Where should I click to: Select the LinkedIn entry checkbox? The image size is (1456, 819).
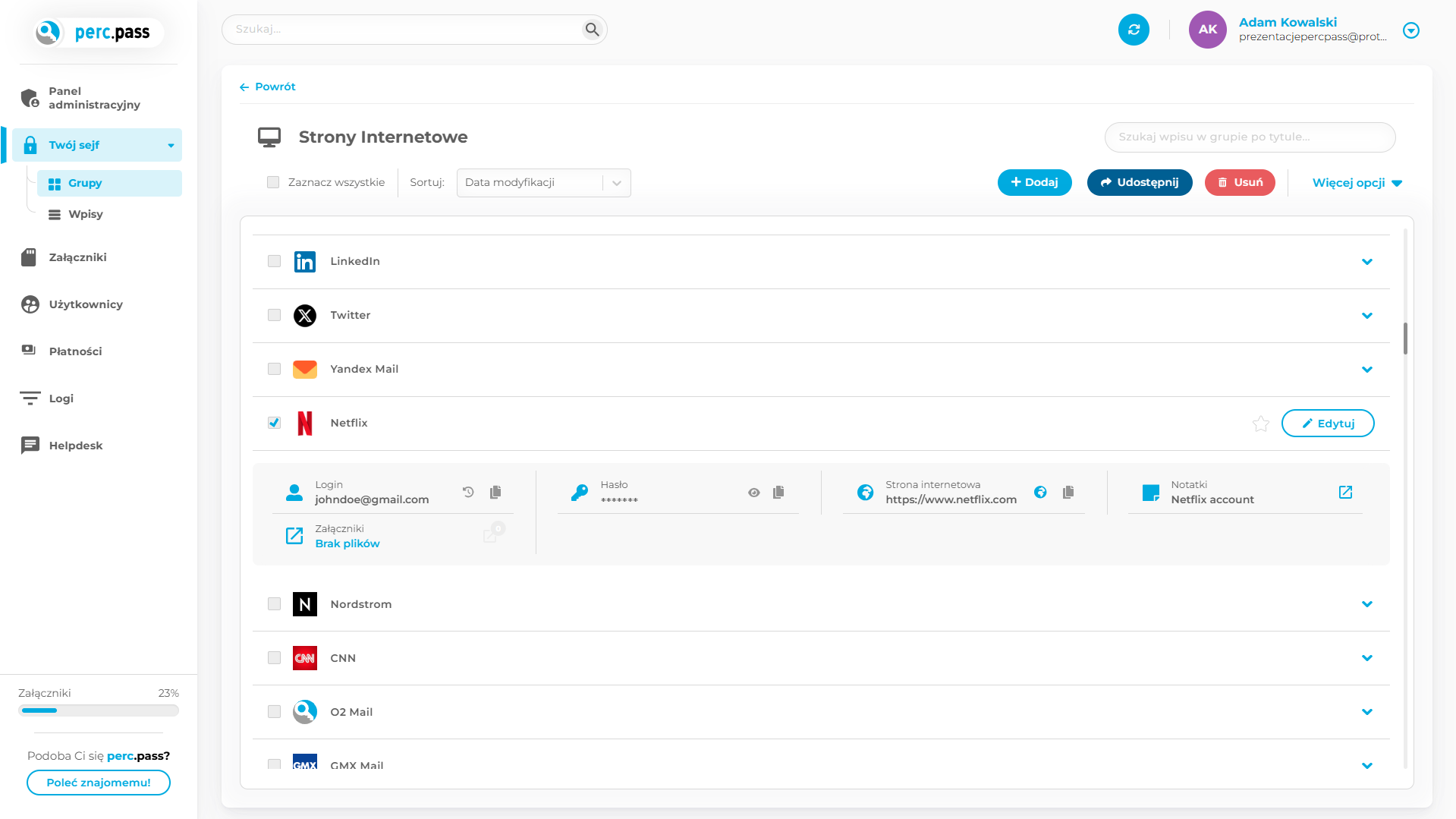(x=274, y=261)
